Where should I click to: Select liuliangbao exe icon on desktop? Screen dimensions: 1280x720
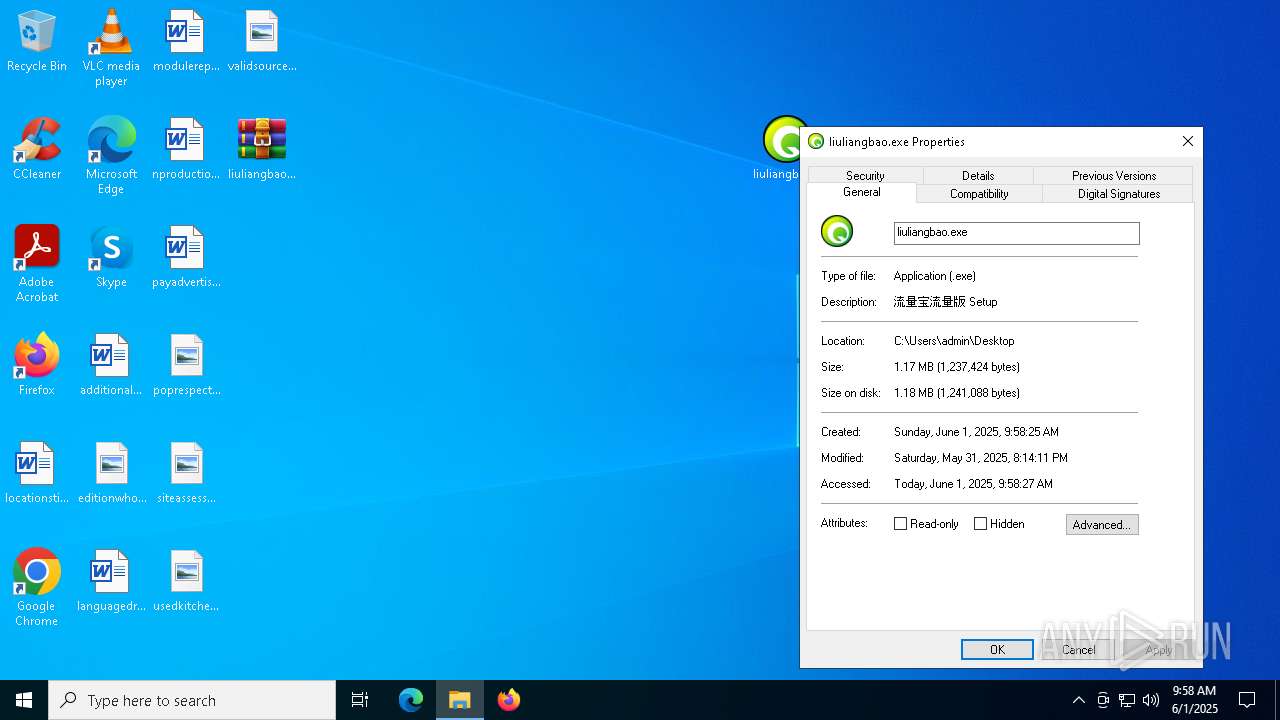pyautogui.click(x=782, y=148)
